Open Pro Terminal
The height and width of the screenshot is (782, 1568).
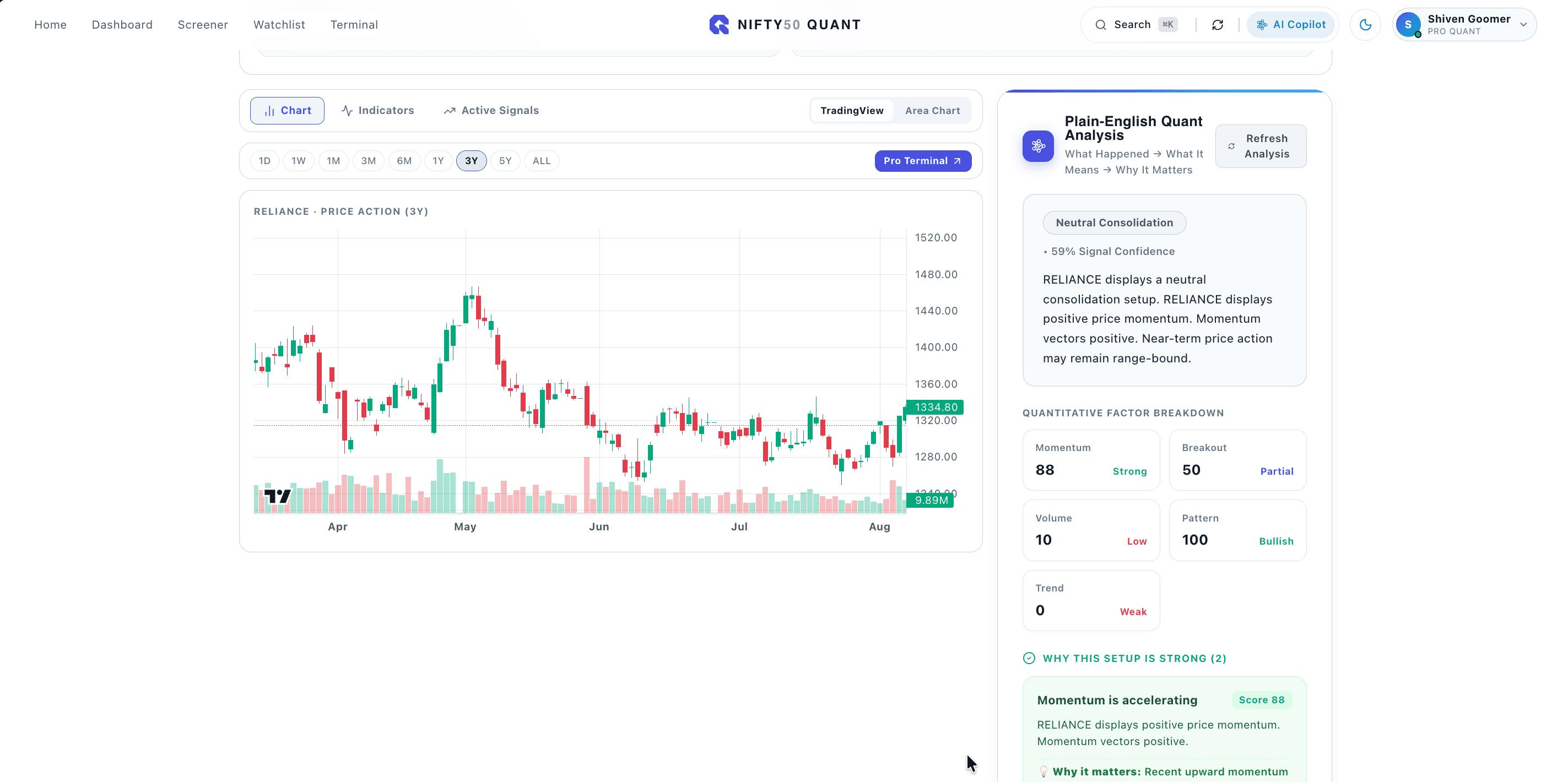point(923,161)
